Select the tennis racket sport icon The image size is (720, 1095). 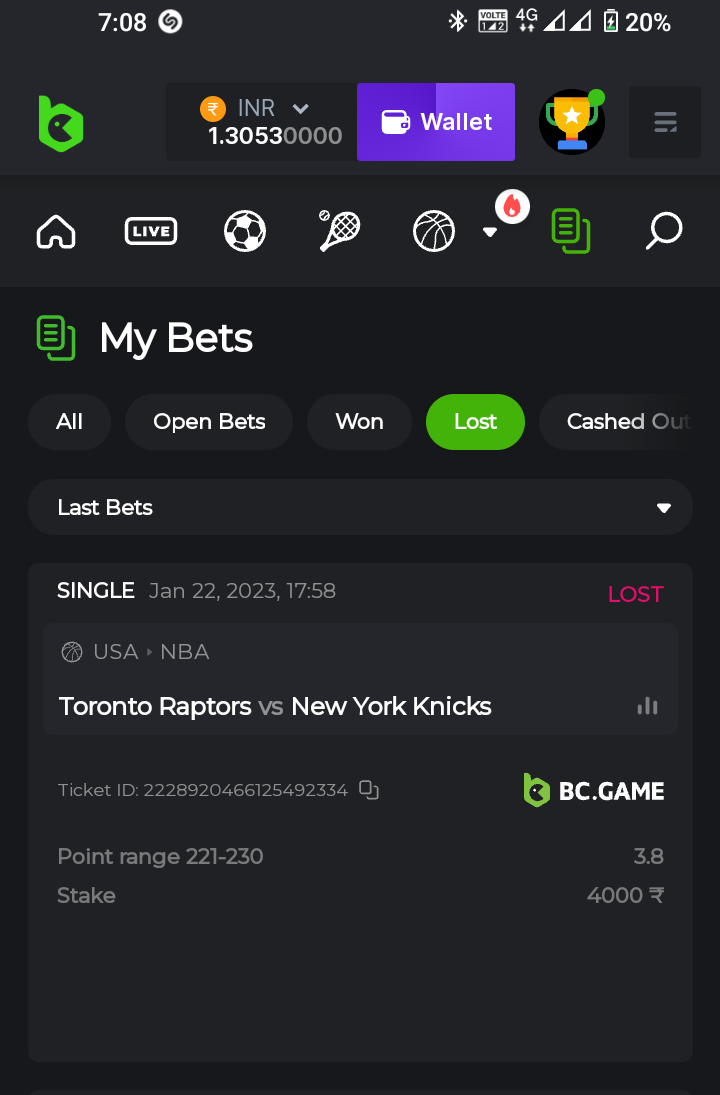click(x=339, y=232)
